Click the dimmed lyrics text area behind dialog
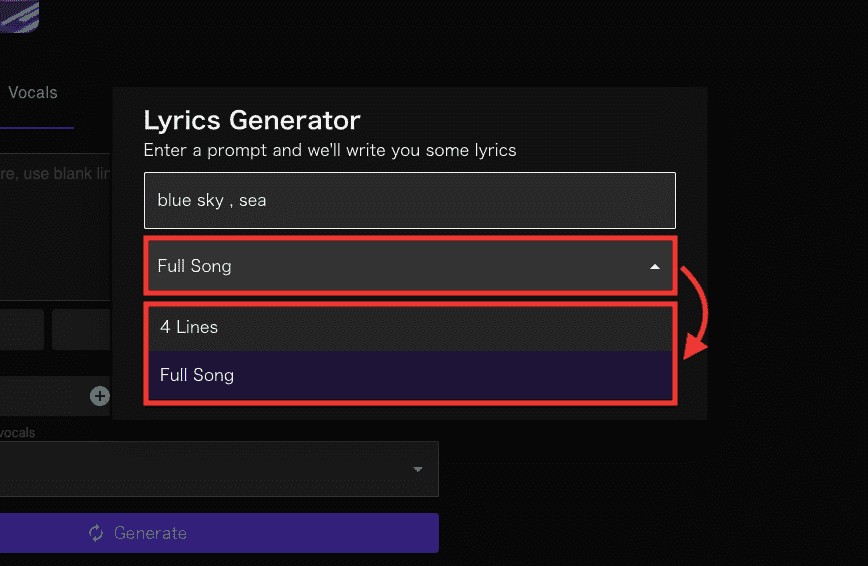868x566 pixels. point(55,227)
